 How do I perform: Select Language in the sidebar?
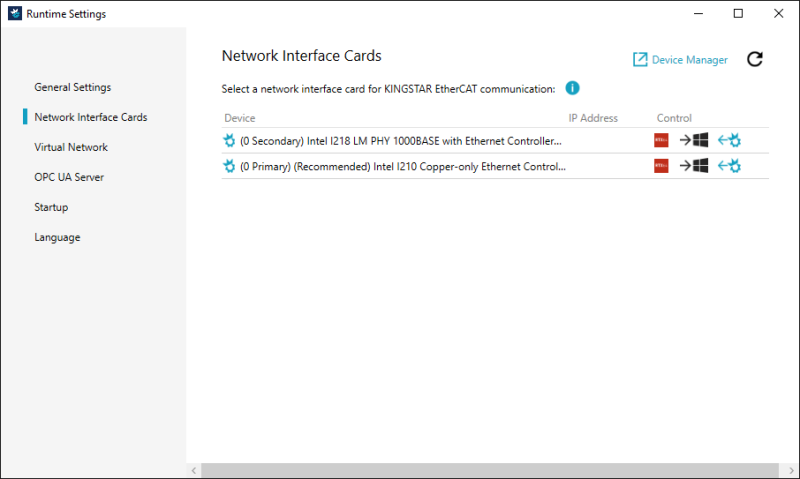(57, 237)
